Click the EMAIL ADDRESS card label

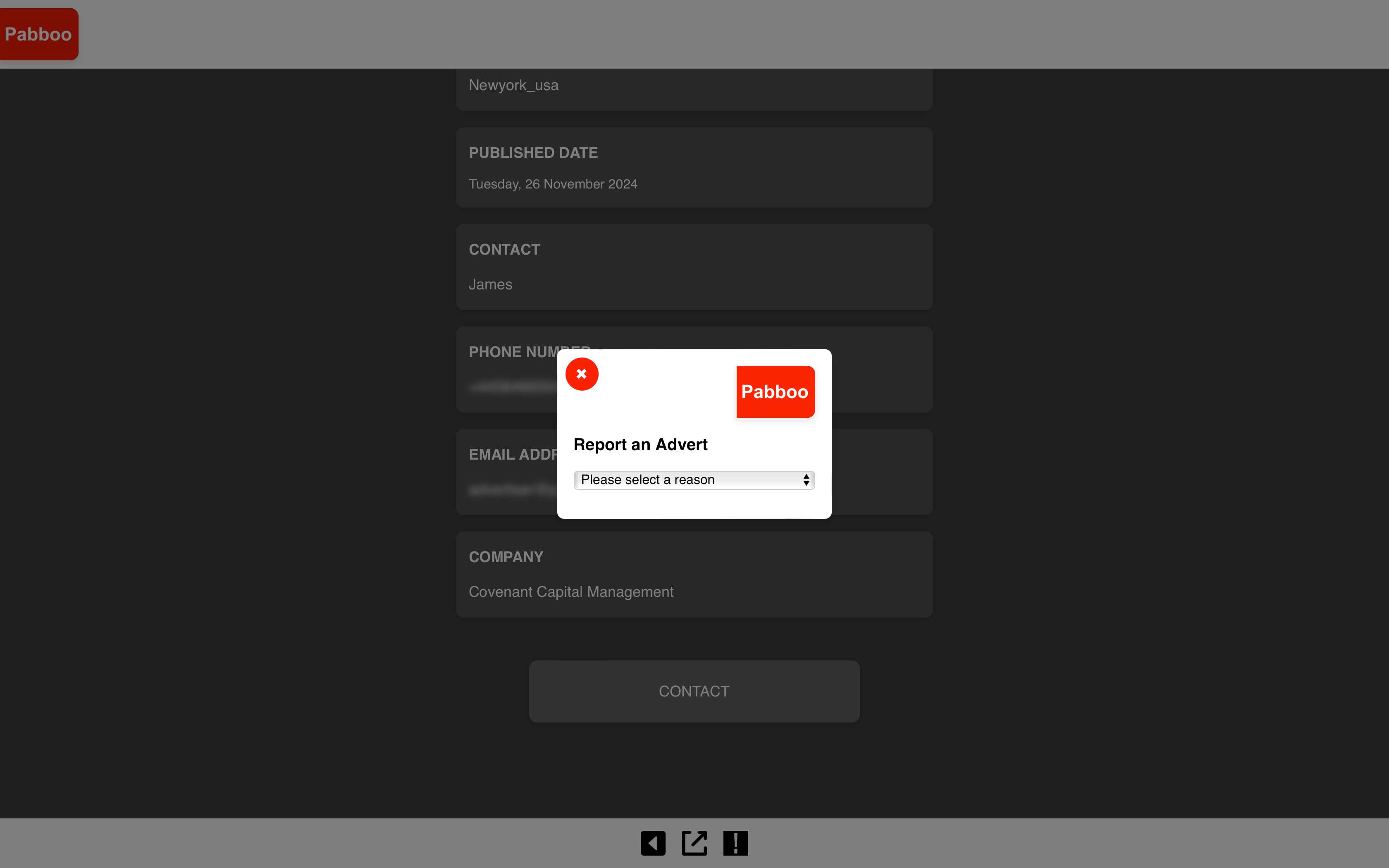pyautogui.click(x=512, y=455)
